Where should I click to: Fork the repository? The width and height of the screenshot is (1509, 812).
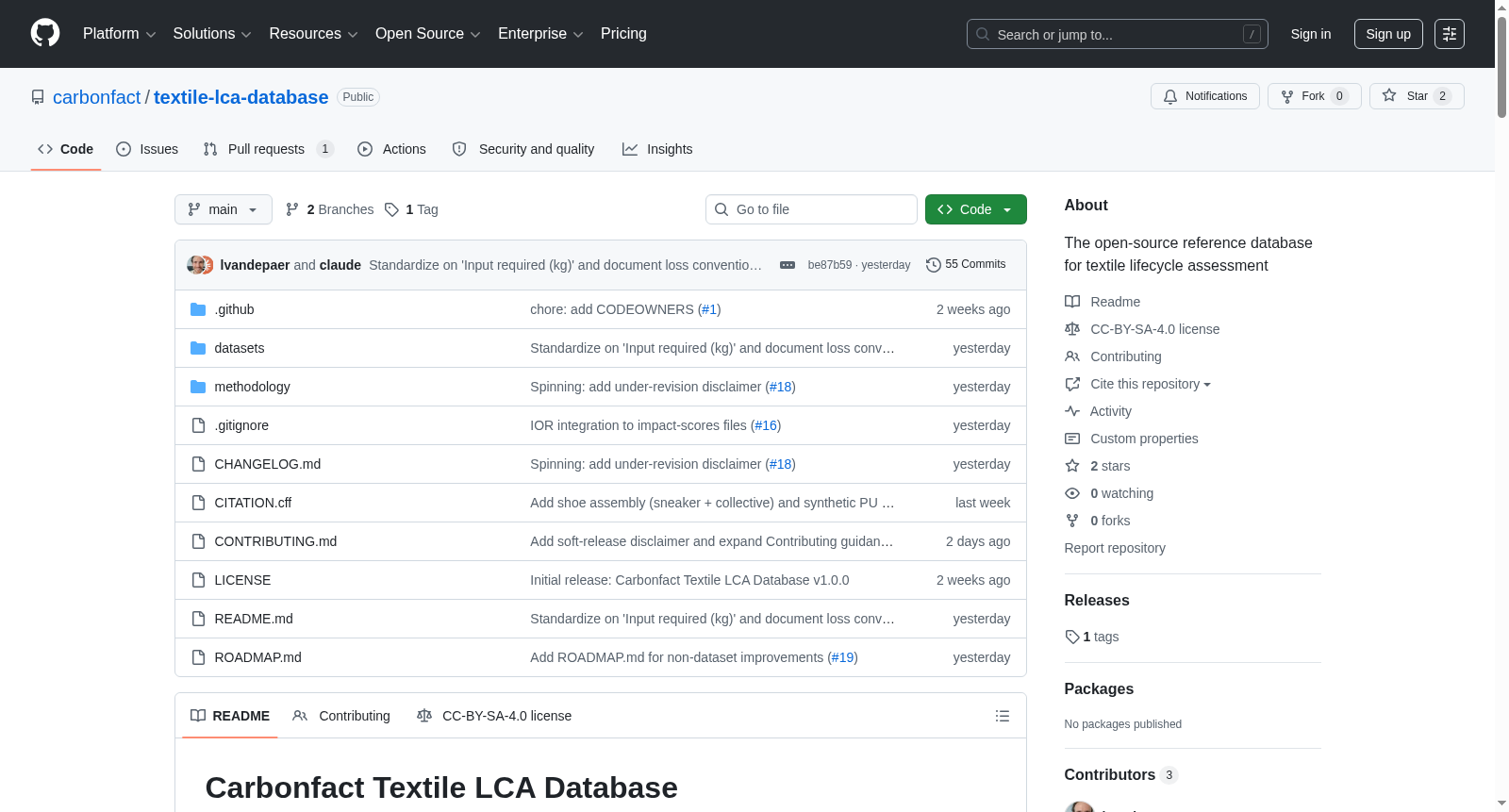click(x=1314, y=96)
